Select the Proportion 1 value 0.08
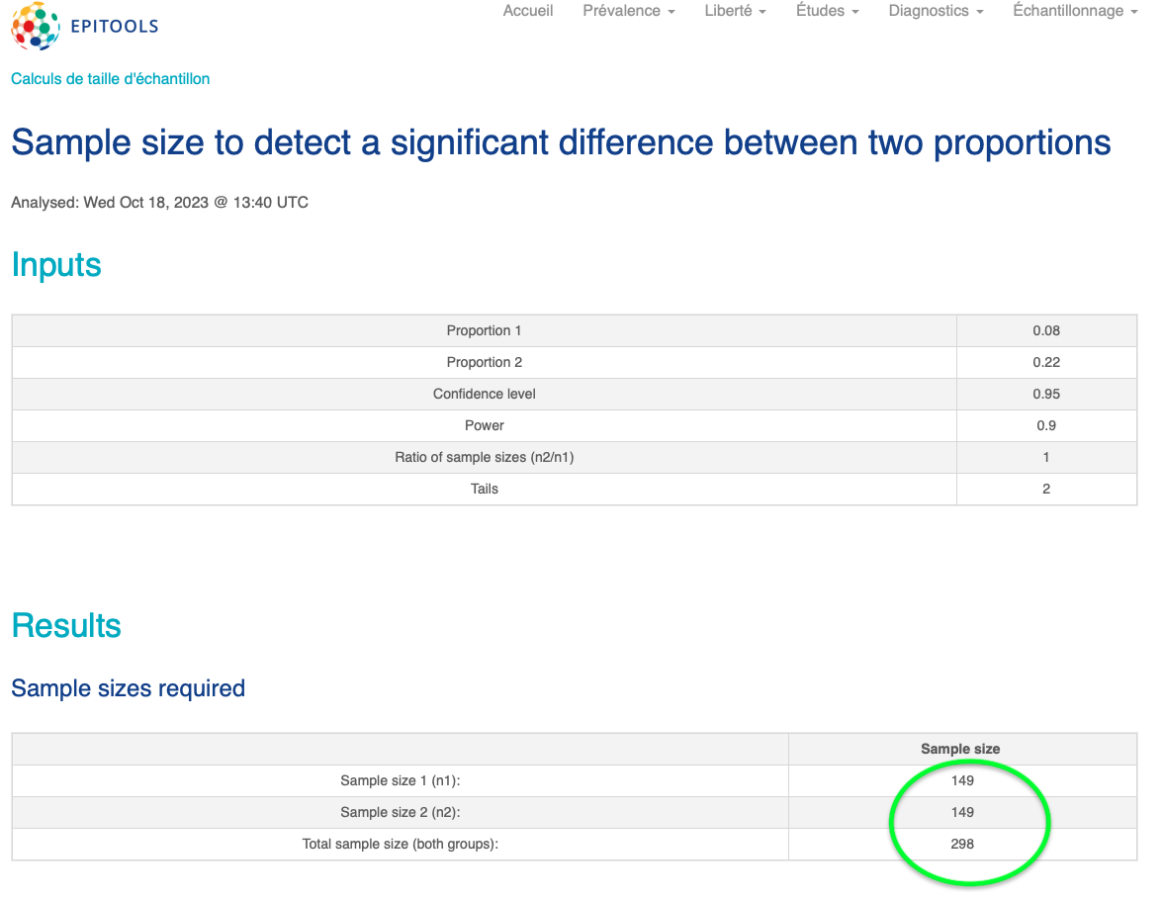This screenshot has height=902, width=1162. click(1046, 331)
